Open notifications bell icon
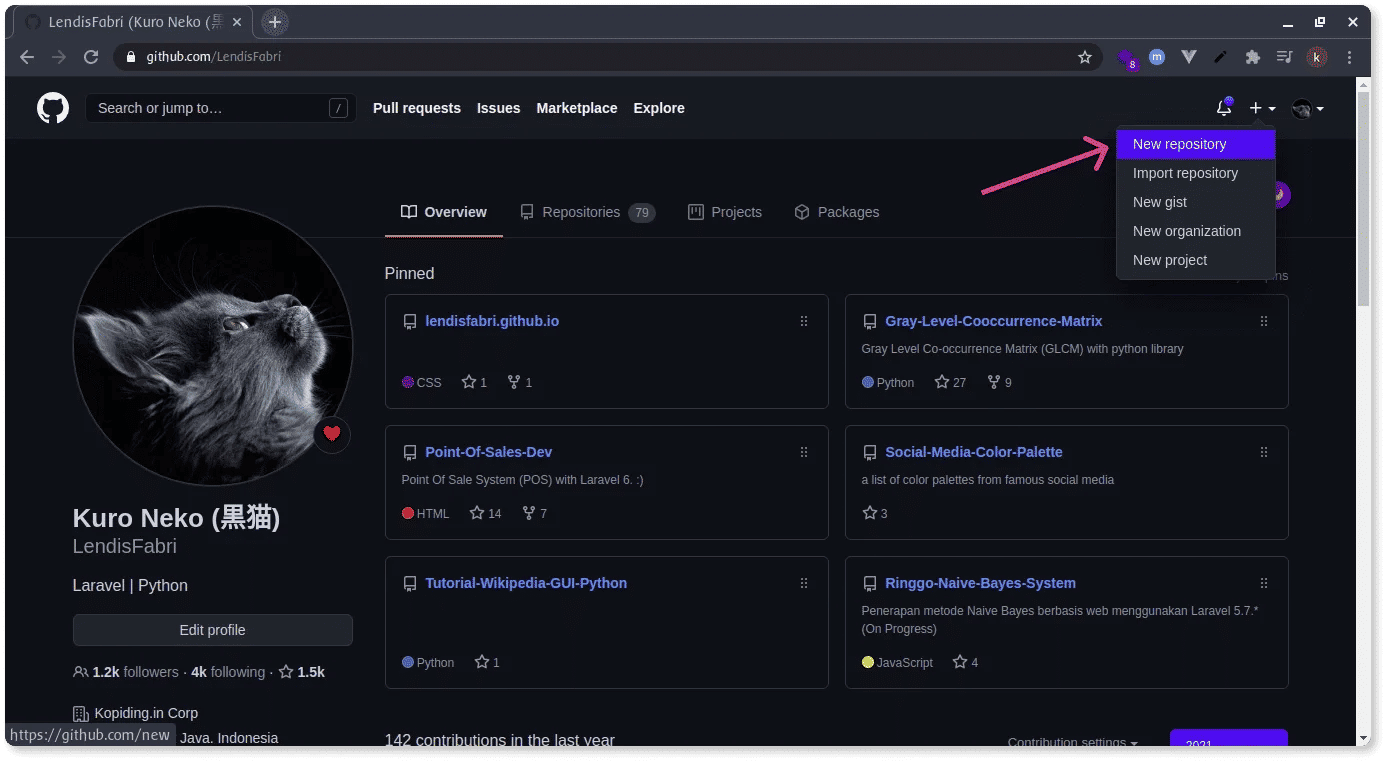Image resolution: width=1386 pixels, height=761 pixels. [x=1224, y=108]
